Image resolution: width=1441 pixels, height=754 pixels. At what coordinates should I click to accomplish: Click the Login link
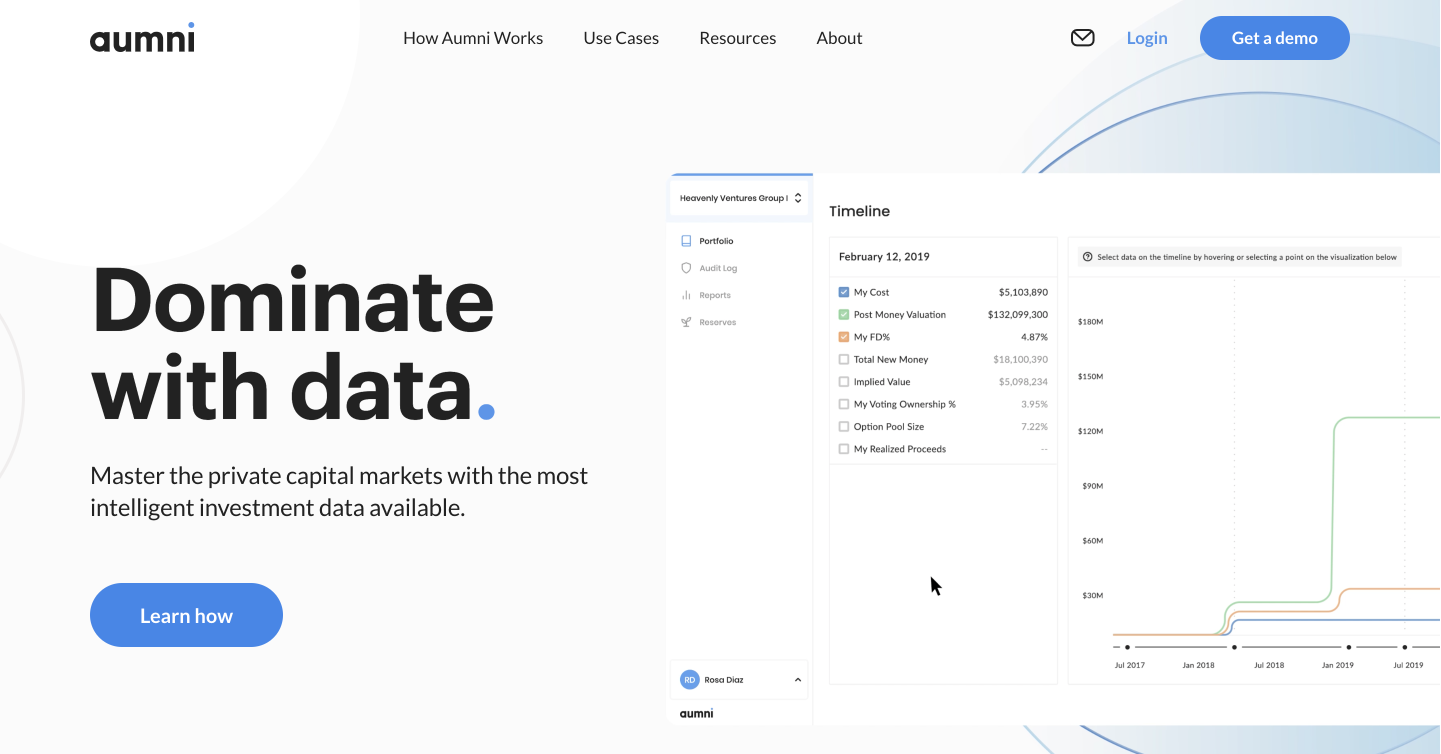point(1146,37)
